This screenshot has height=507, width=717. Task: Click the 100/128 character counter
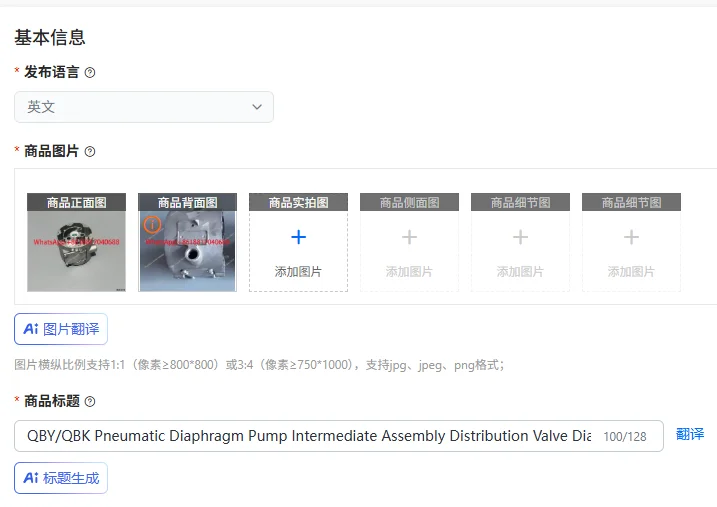[x=625, y=437]
